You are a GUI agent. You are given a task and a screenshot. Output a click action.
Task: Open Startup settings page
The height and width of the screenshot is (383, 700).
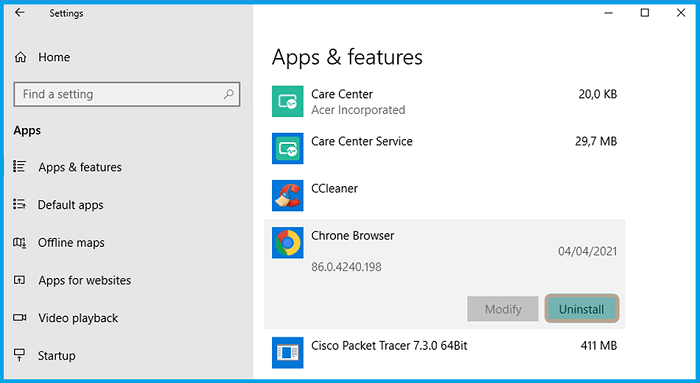click(56, 356)
